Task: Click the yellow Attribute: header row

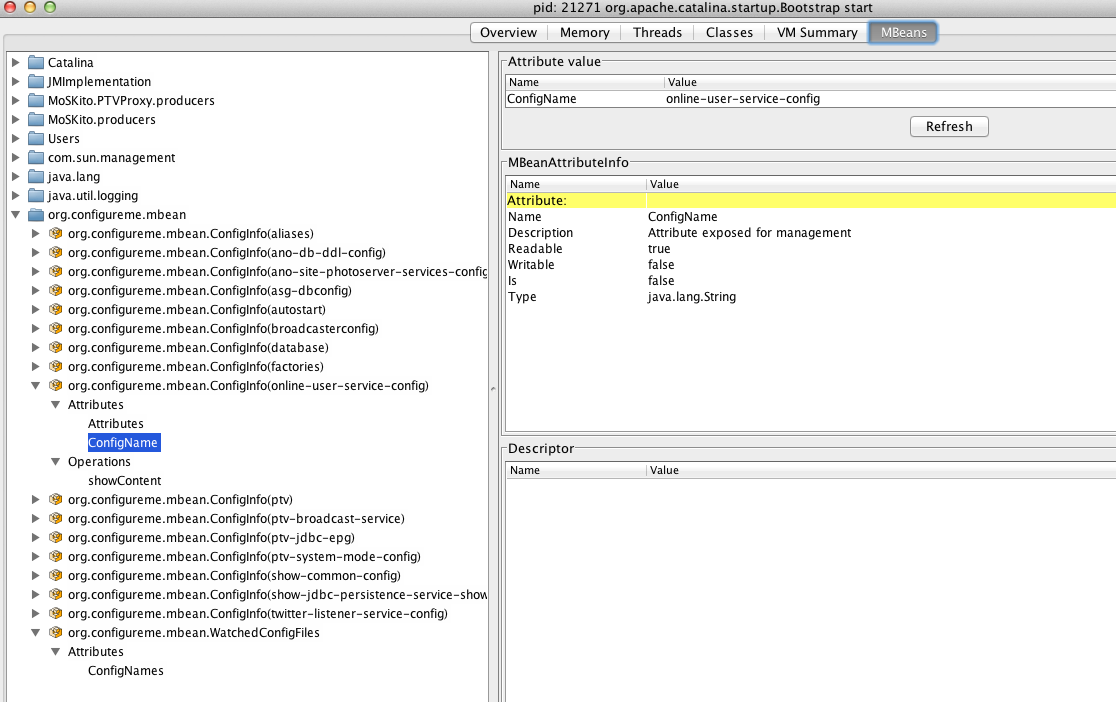Action: coord(811,201)
